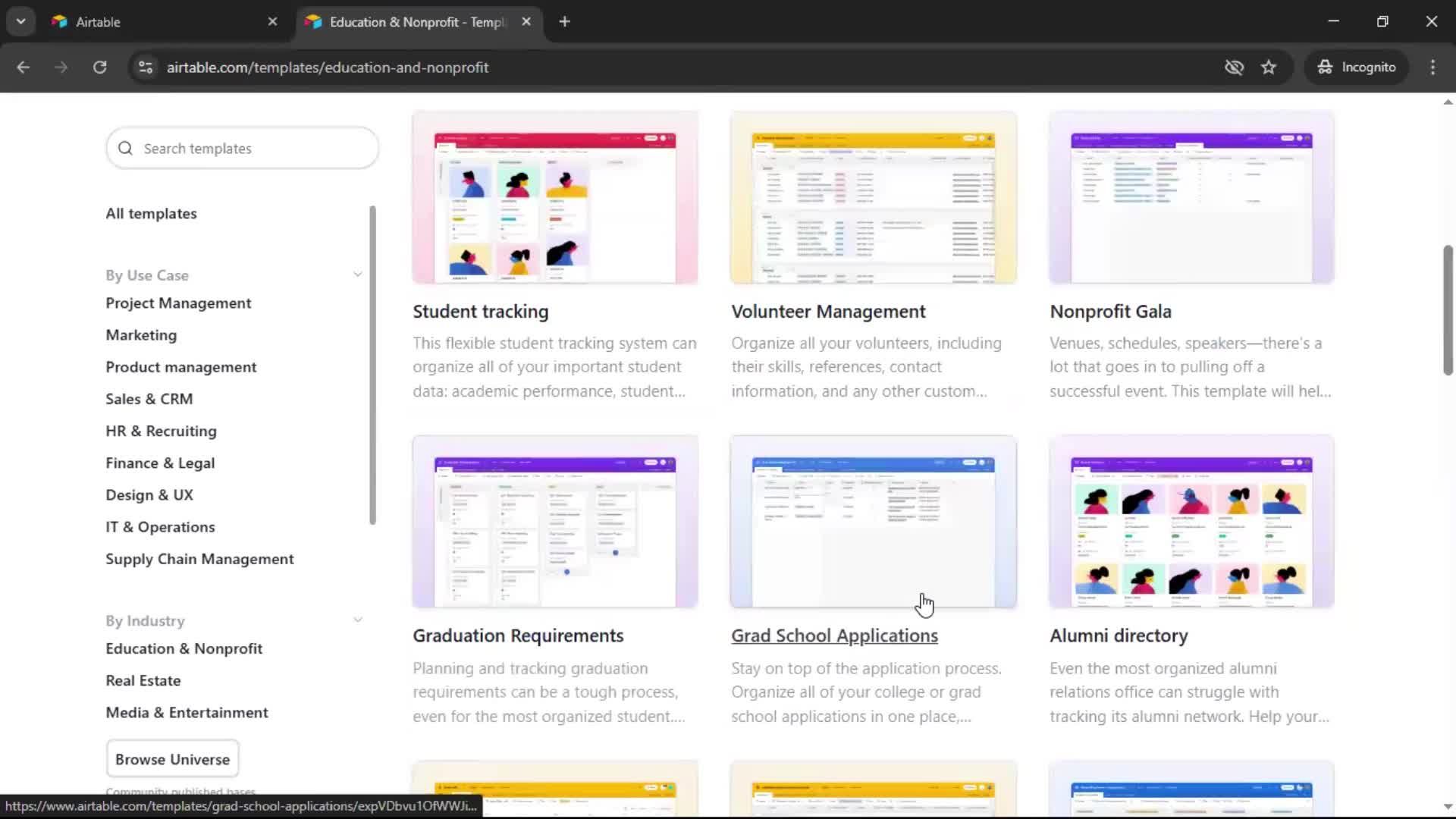This screenshot has width=1456, height=819.
Task: Click the browser back arrow
Action: click(23, 67)
